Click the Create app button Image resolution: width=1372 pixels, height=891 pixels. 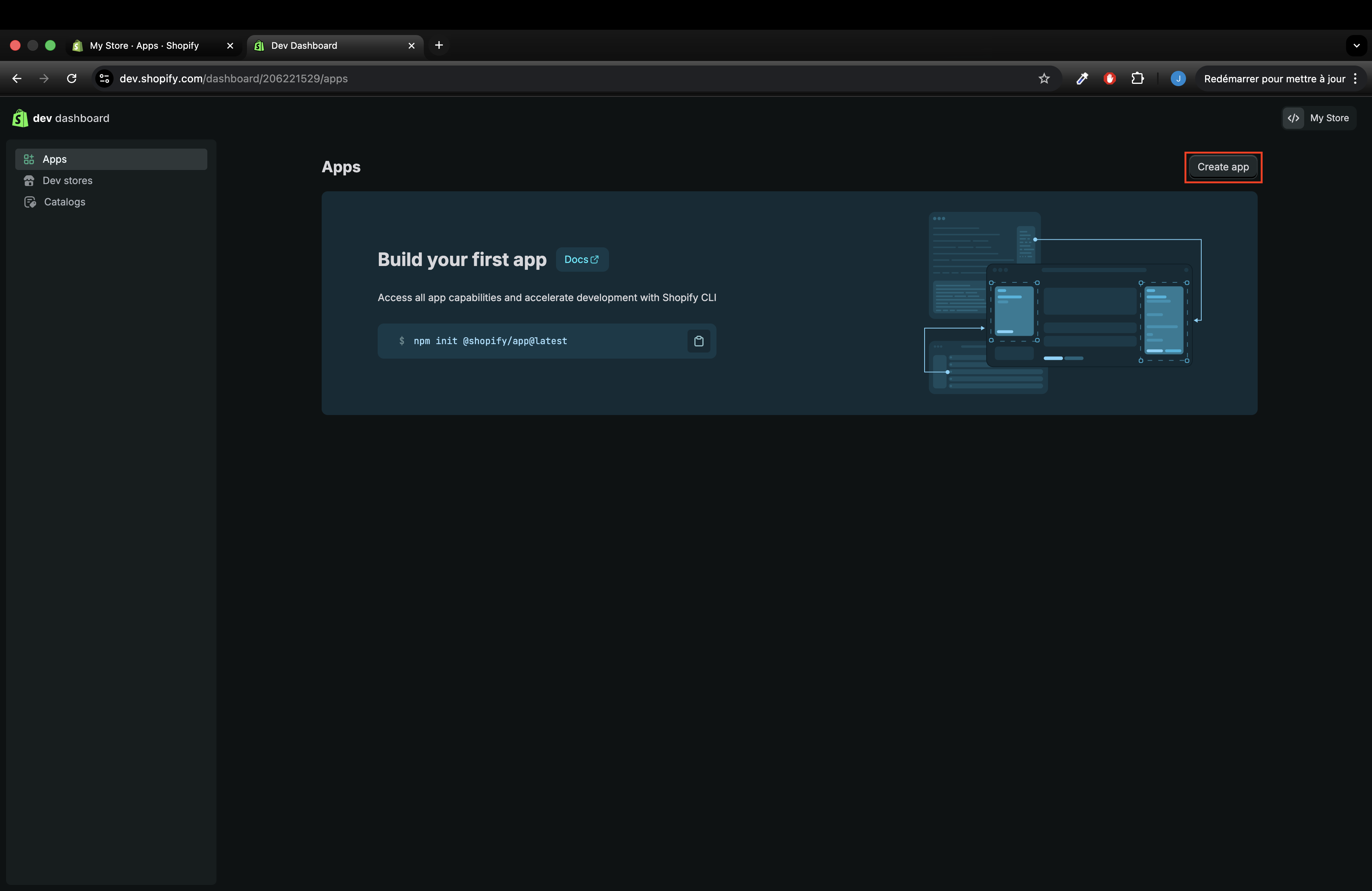[x=1223, y=167]
